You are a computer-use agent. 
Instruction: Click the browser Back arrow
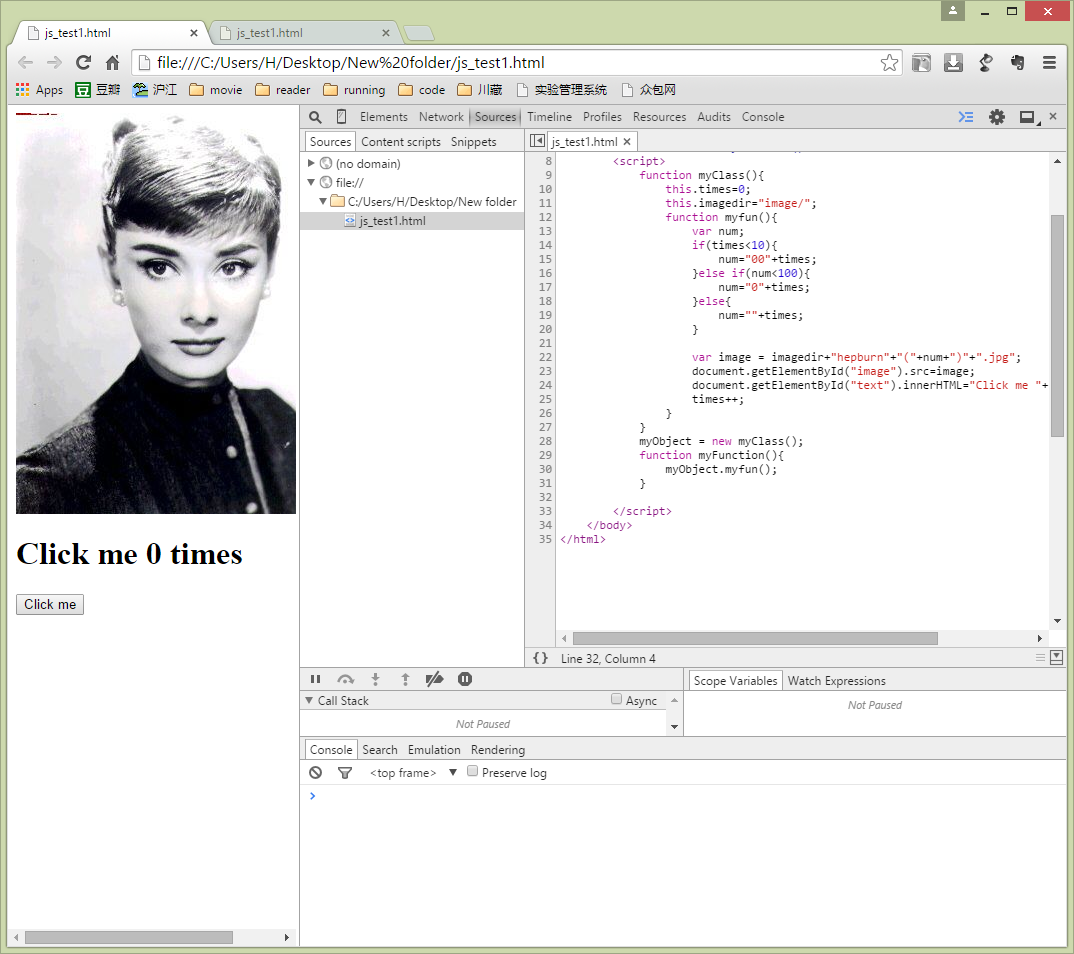pos(25,63)
